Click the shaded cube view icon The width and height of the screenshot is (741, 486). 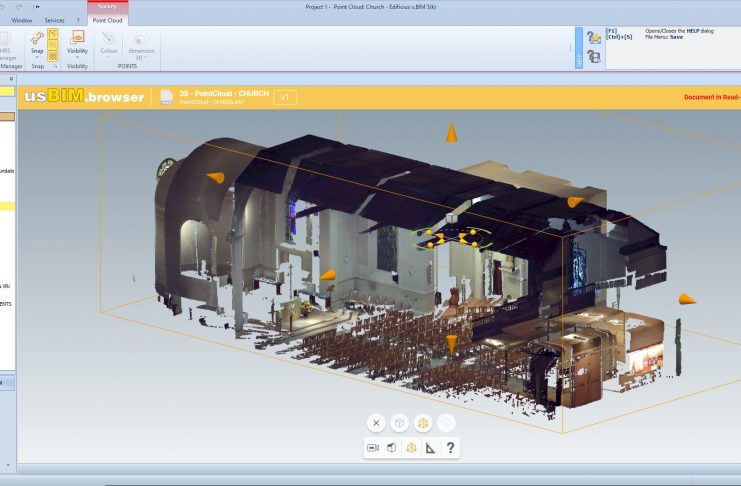pos(391,448)
